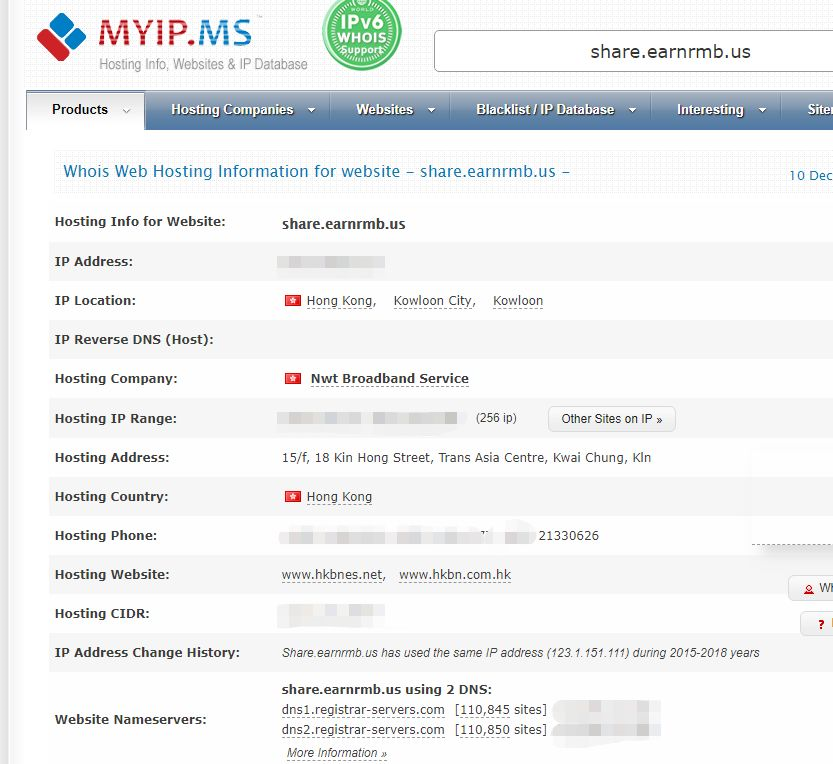Click the Other Sites on IP button
The height and width of the screenshot is (764, 833).
tap(612, 419)
